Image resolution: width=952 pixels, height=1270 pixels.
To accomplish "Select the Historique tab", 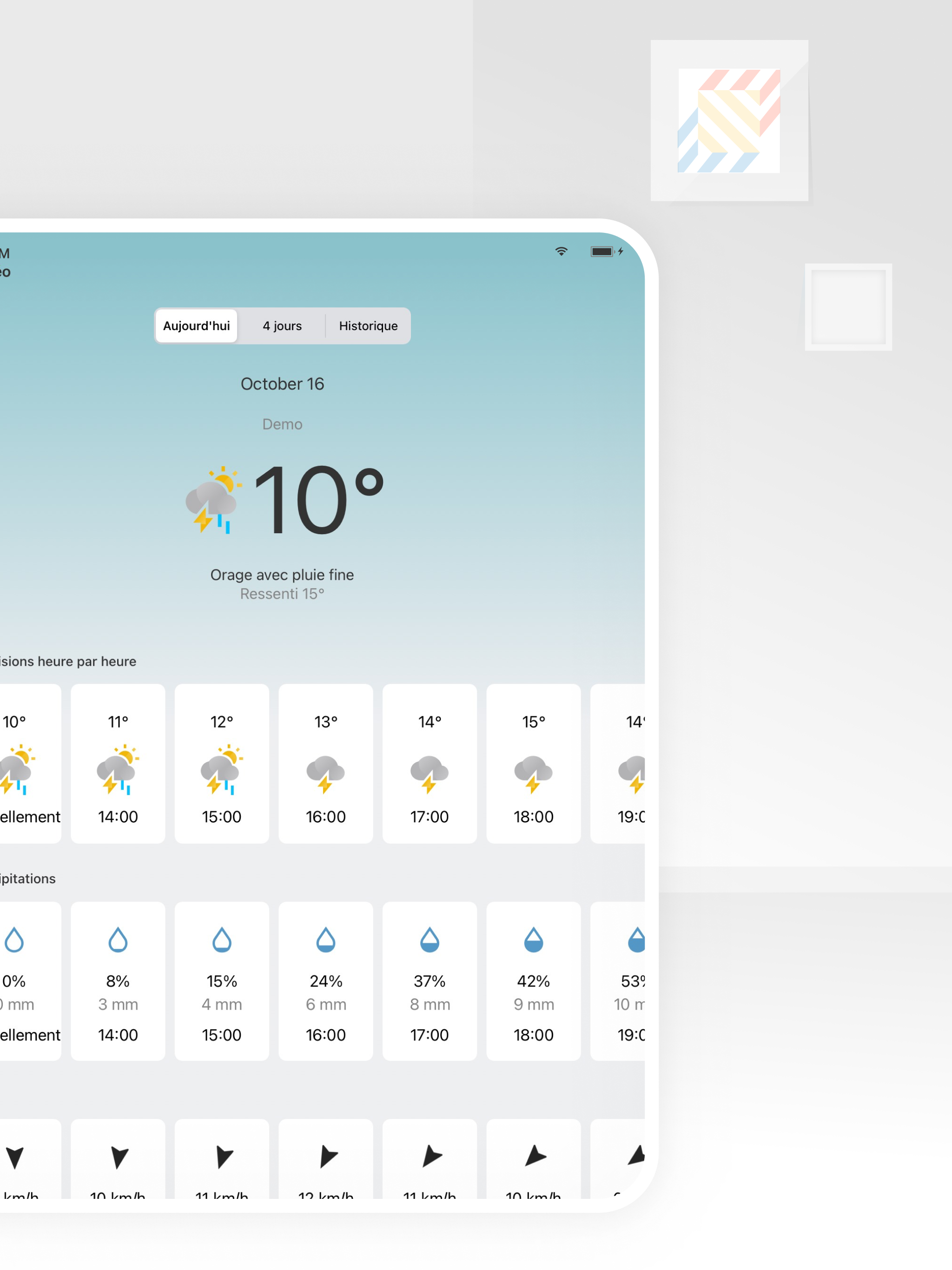I will pyautogui.click(x=368, y=326).
